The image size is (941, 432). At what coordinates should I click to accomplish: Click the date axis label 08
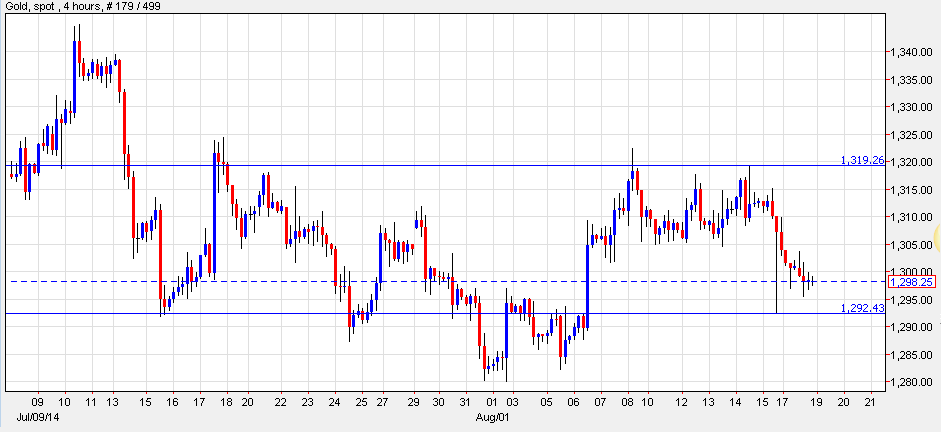coord(628,402)
